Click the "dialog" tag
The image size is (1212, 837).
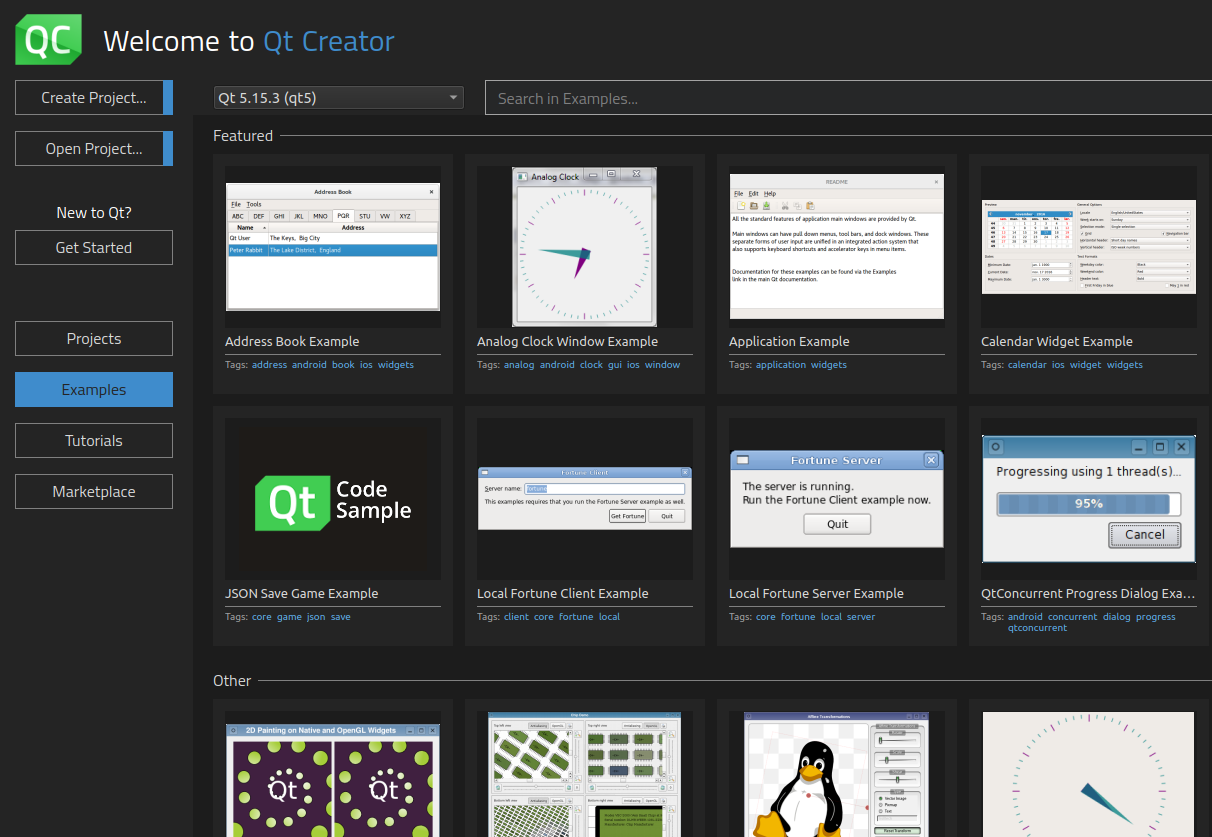[1117, 617]
